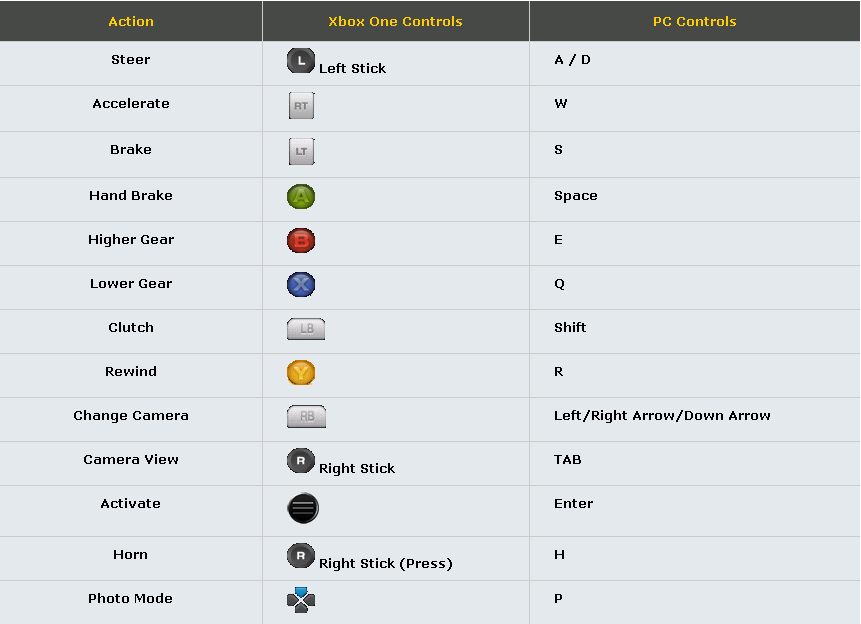Click the Rewind action label
This screenshot has height=624, width=861.
pos(131,371)
